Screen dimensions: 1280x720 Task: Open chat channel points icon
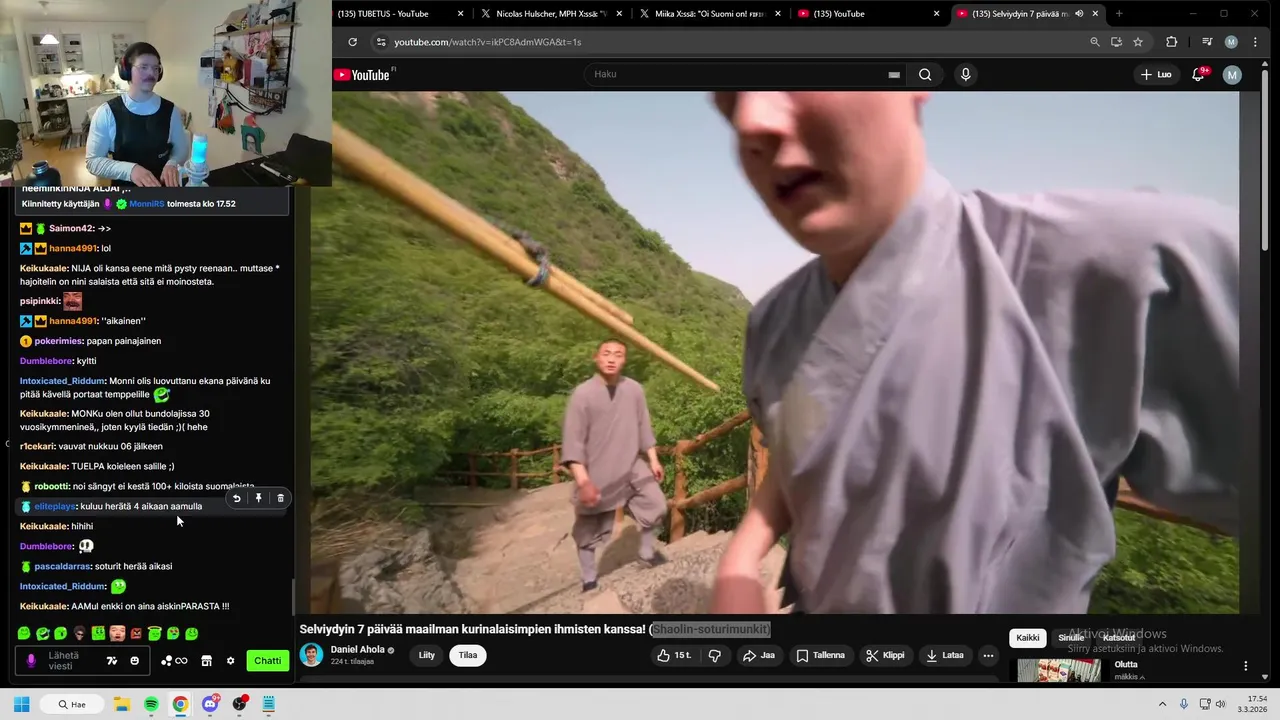174,661
